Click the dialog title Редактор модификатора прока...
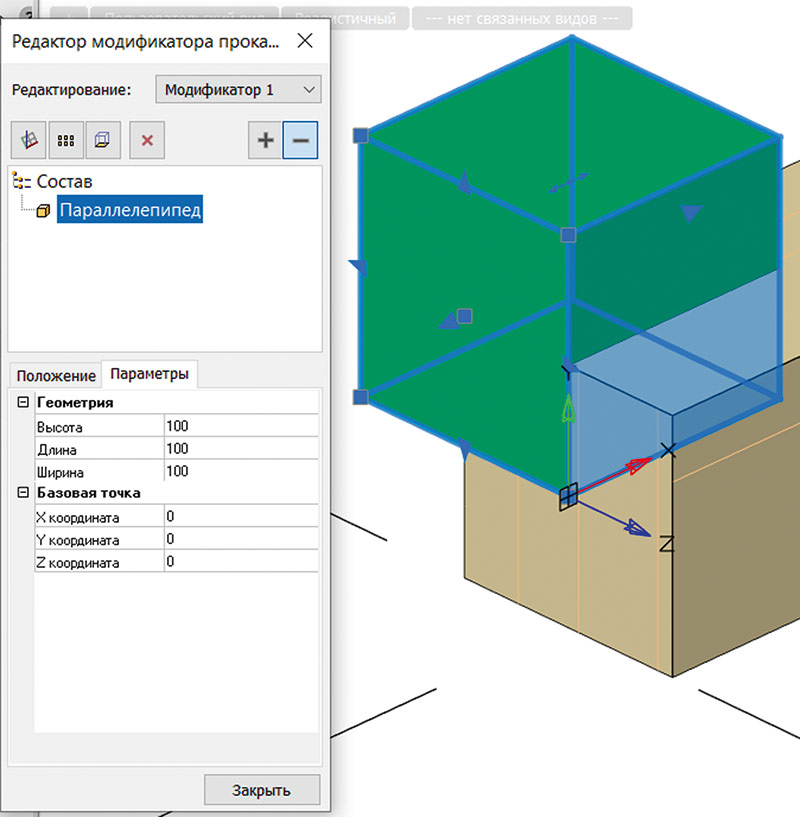The width and height of the screenshot is (800, 817). [x=145, y=42]
